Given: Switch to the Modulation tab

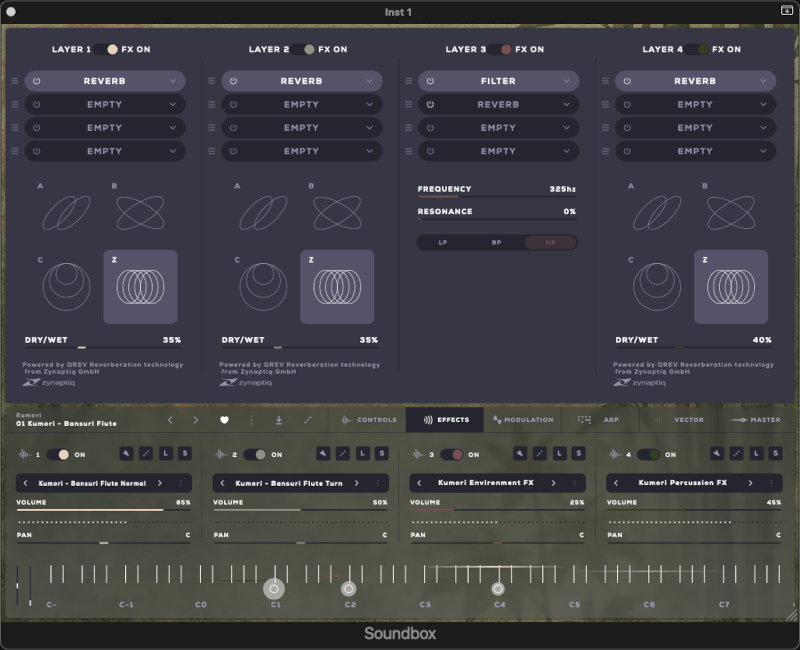Looking at the screenshot, I should tap(523, 420).
